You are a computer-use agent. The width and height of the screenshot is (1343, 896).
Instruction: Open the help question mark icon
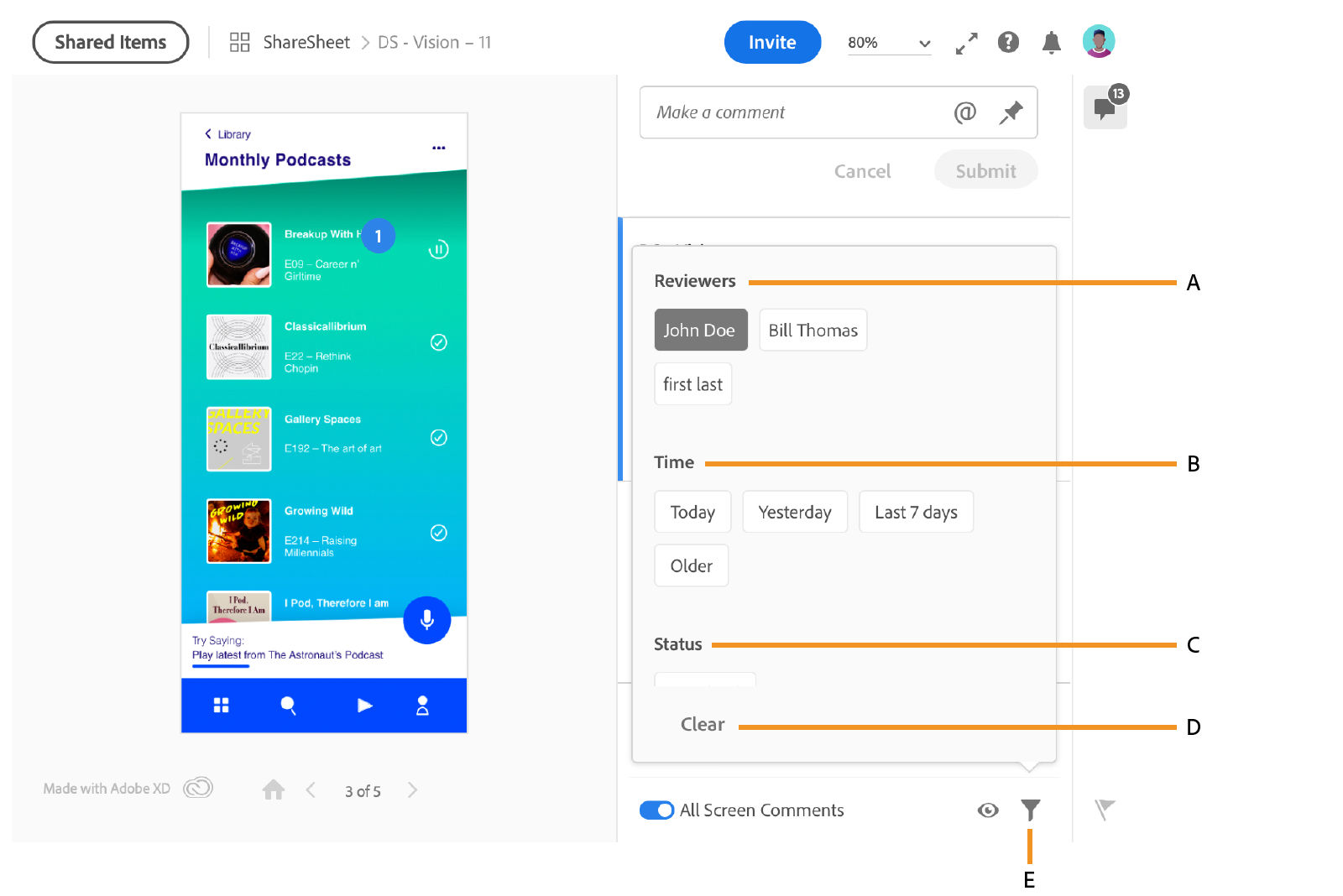click(1008, 42)
